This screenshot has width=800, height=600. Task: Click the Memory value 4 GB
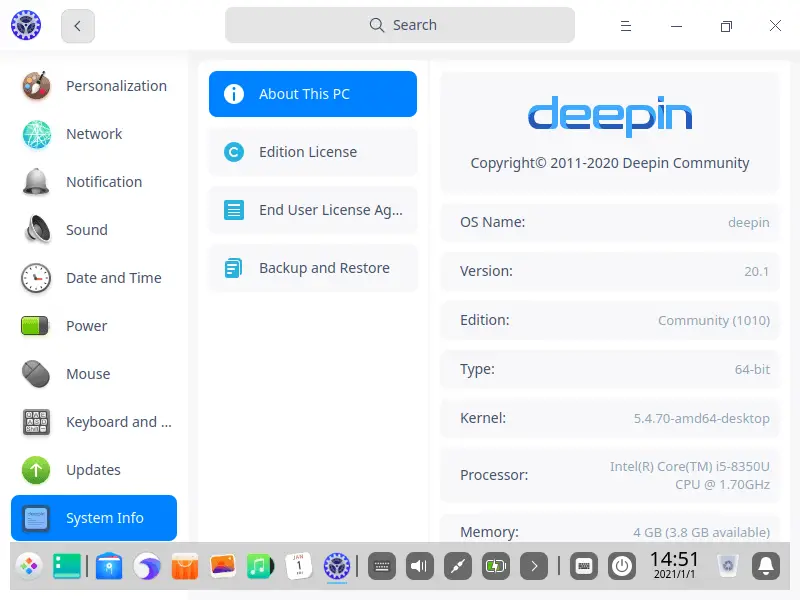[702, 532]
